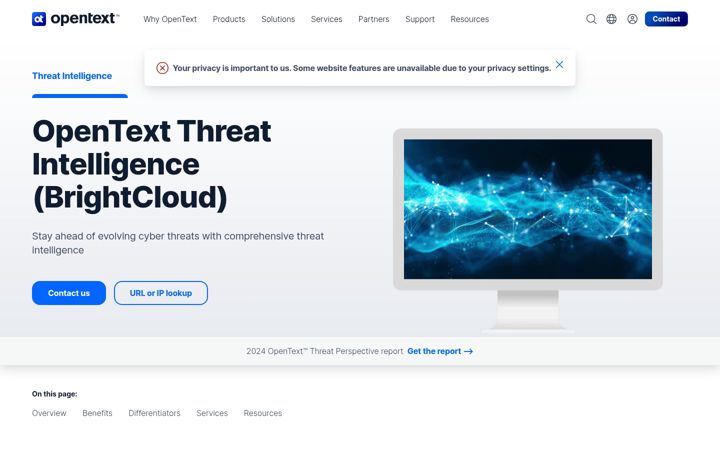Open the Products menu
Viewport: 720px width, 450px height.
pos(229,19)
